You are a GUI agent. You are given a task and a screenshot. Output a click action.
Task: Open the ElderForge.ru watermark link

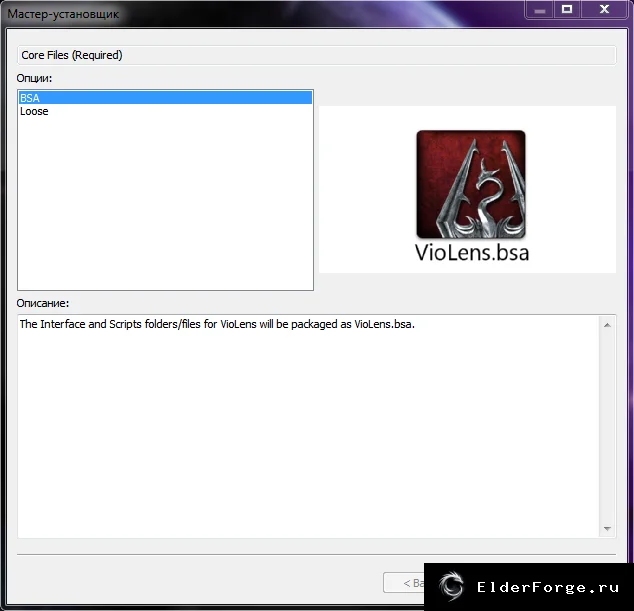coord(548,587)
